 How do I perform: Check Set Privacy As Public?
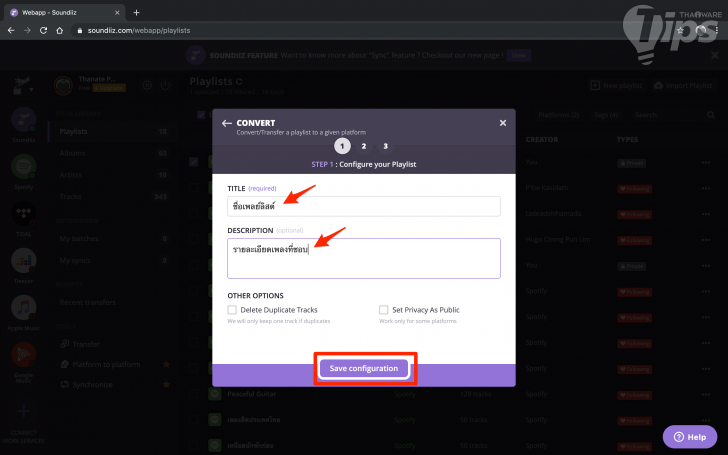[x=384, y=310]
